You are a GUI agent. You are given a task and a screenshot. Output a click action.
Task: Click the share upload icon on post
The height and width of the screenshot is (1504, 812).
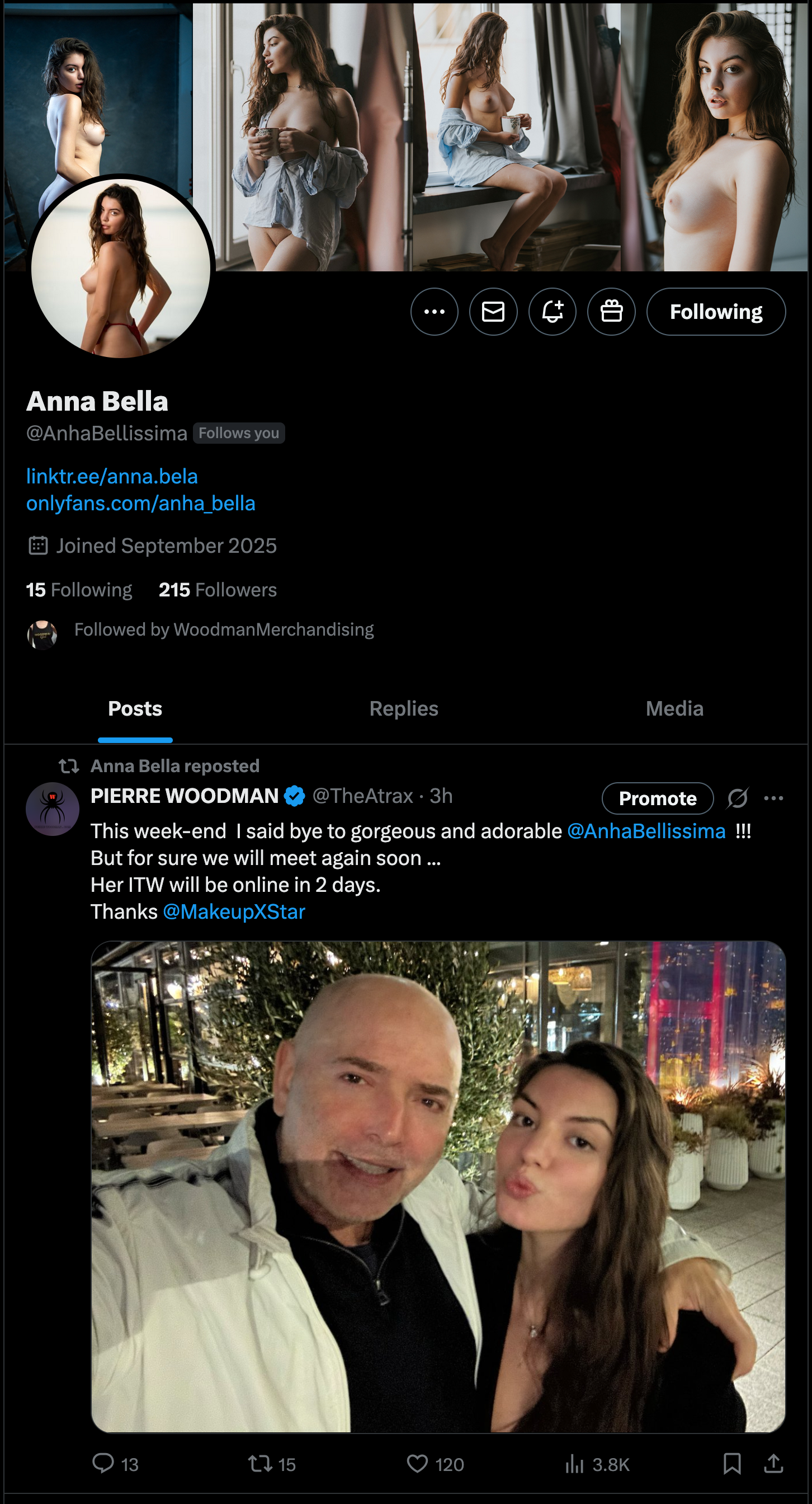point(773,1463)
